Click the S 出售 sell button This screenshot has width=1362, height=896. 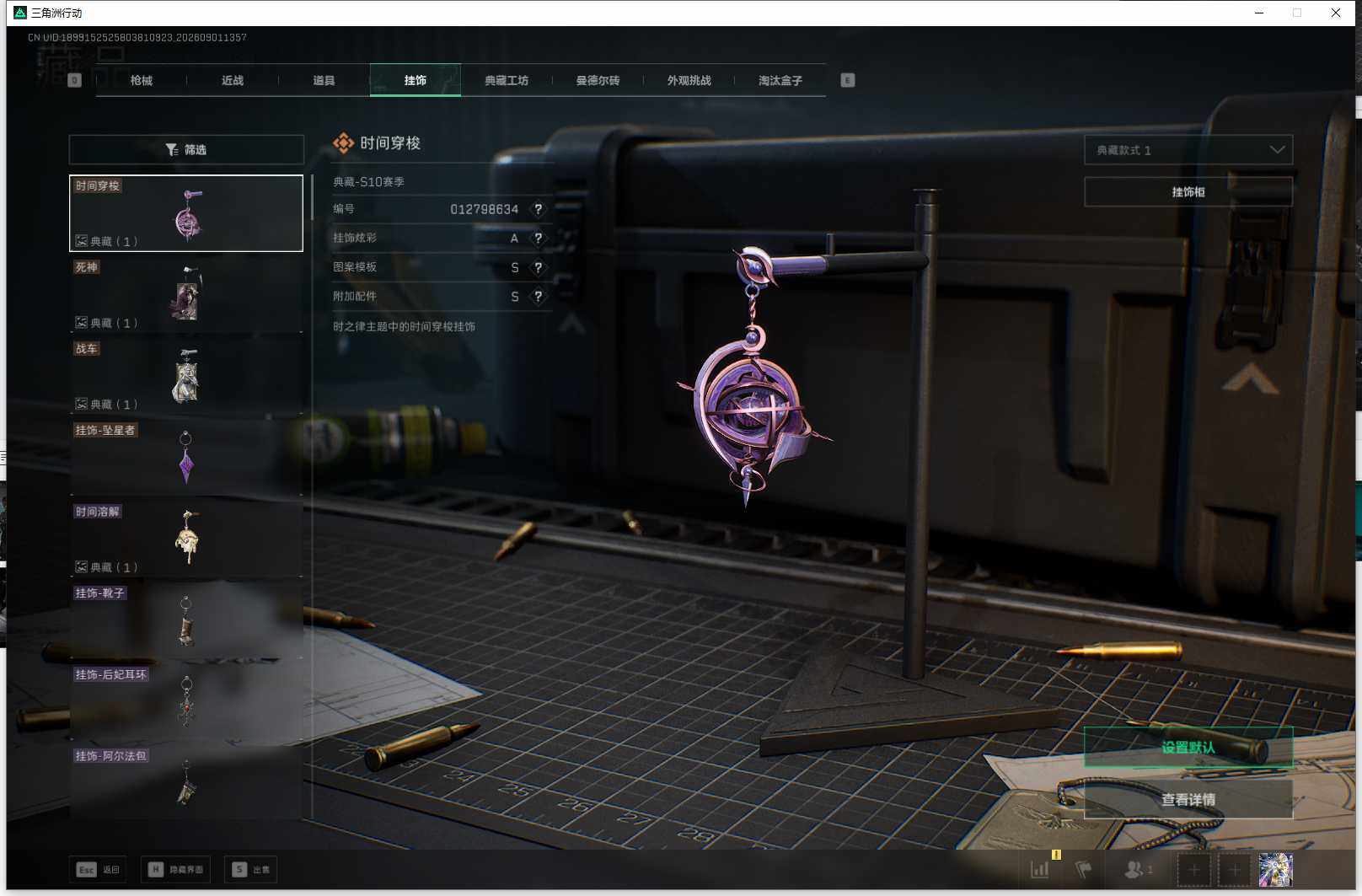(251, 869)
